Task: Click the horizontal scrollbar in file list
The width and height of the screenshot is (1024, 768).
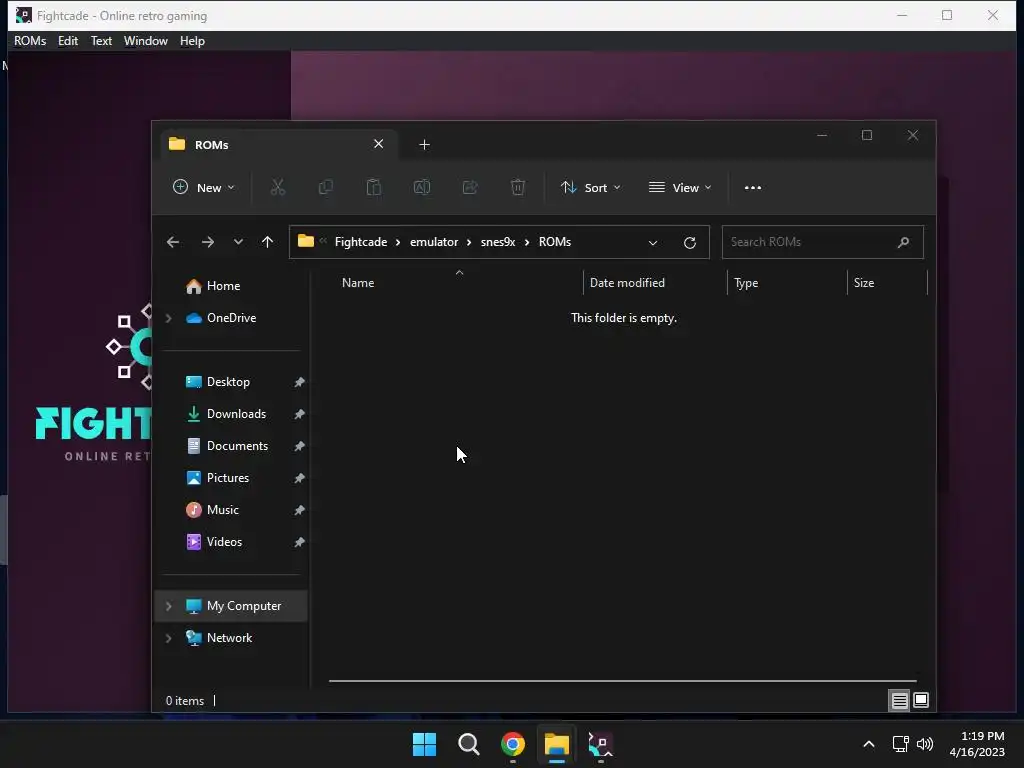Action: (x=622, y=680)
